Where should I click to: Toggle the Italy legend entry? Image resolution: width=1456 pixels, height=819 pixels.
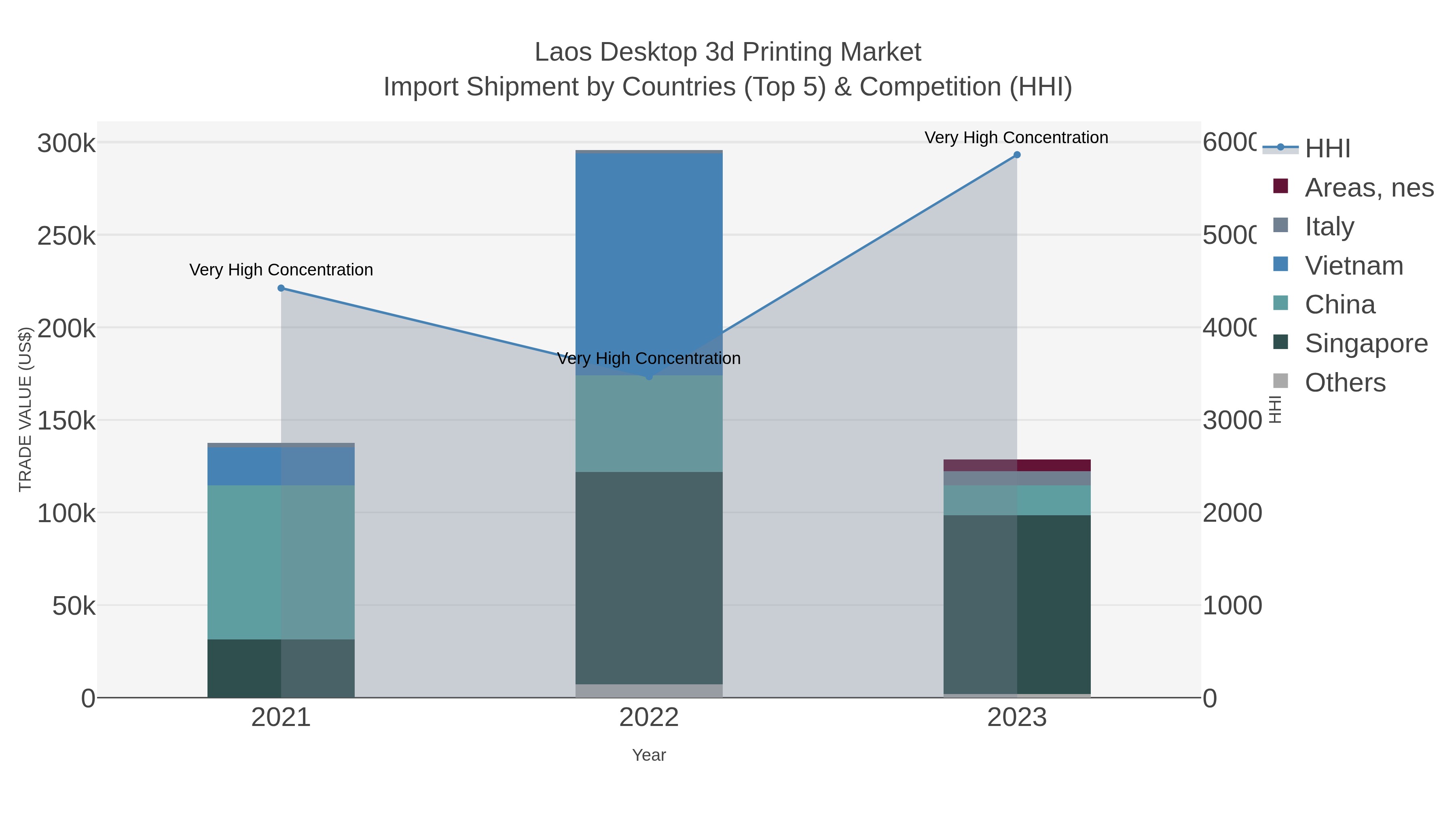click(x=1314, y=226)
